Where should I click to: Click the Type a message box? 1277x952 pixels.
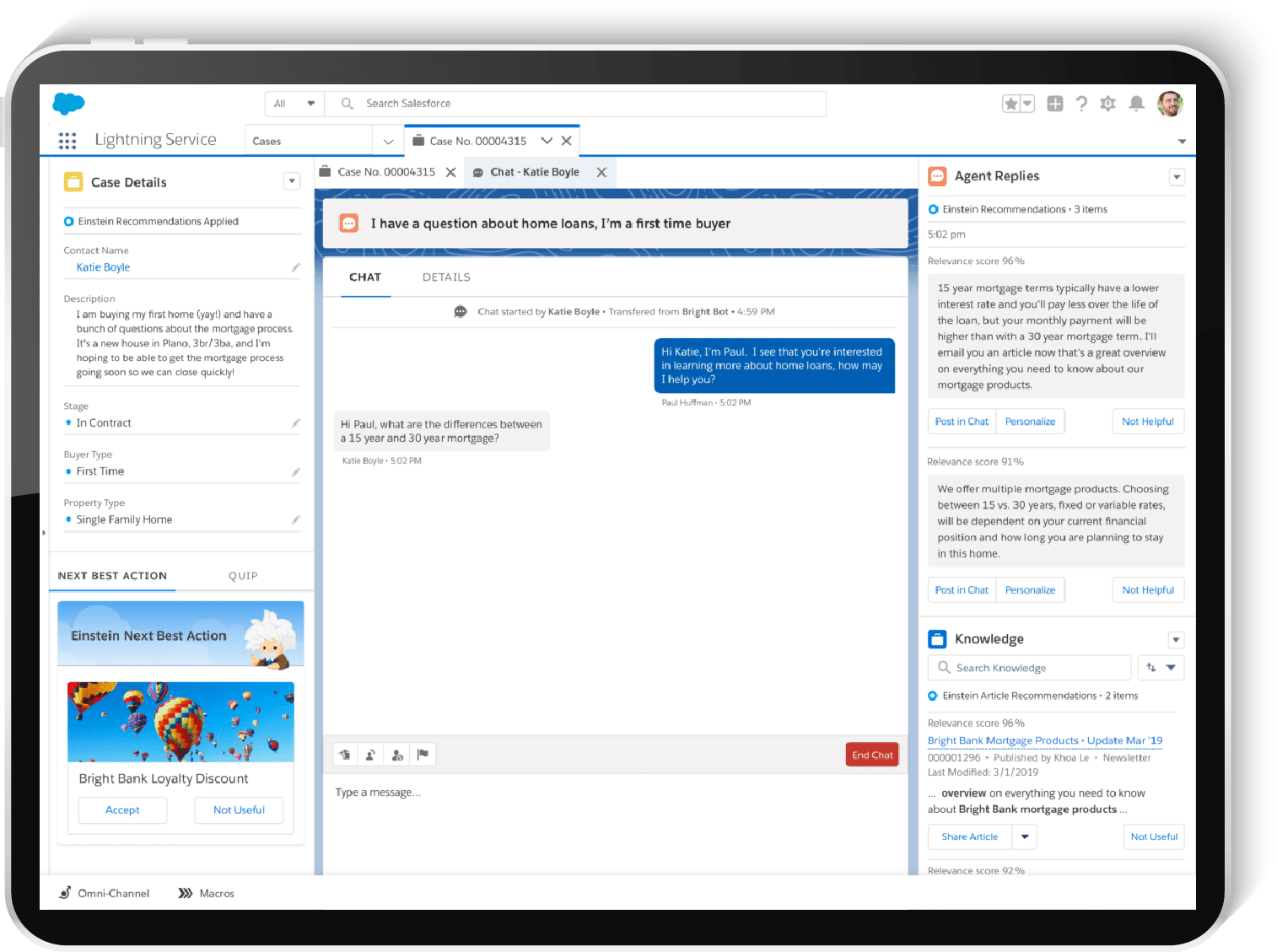pos(615,822)
